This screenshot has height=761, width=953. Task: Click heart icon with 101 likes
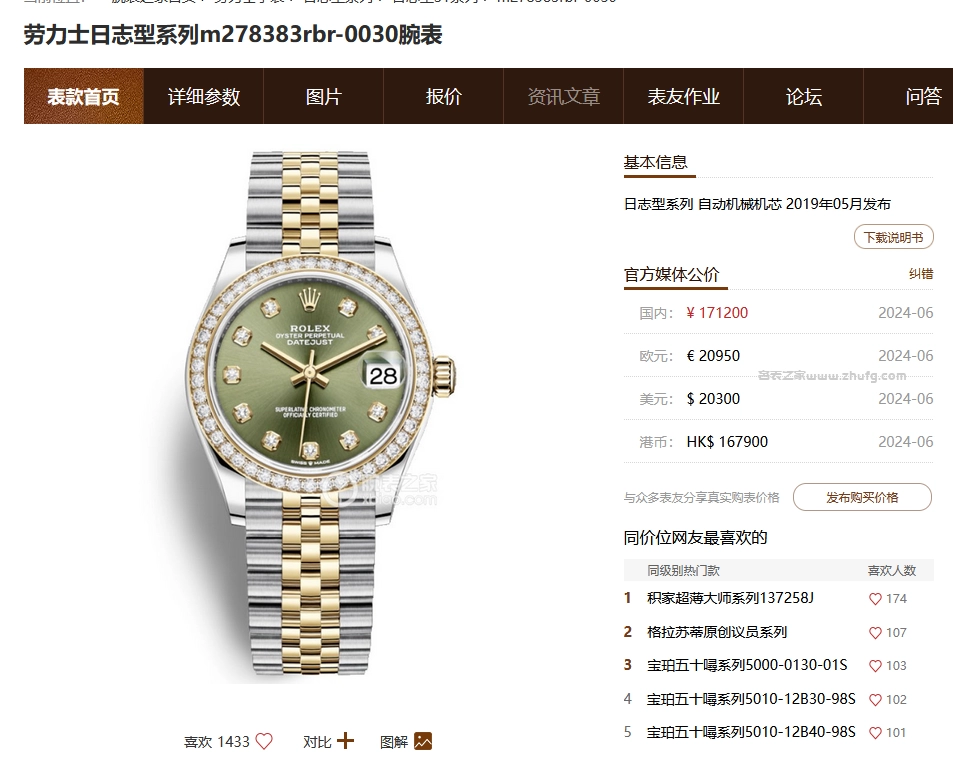pyautogui.click(x=875, y=732)
